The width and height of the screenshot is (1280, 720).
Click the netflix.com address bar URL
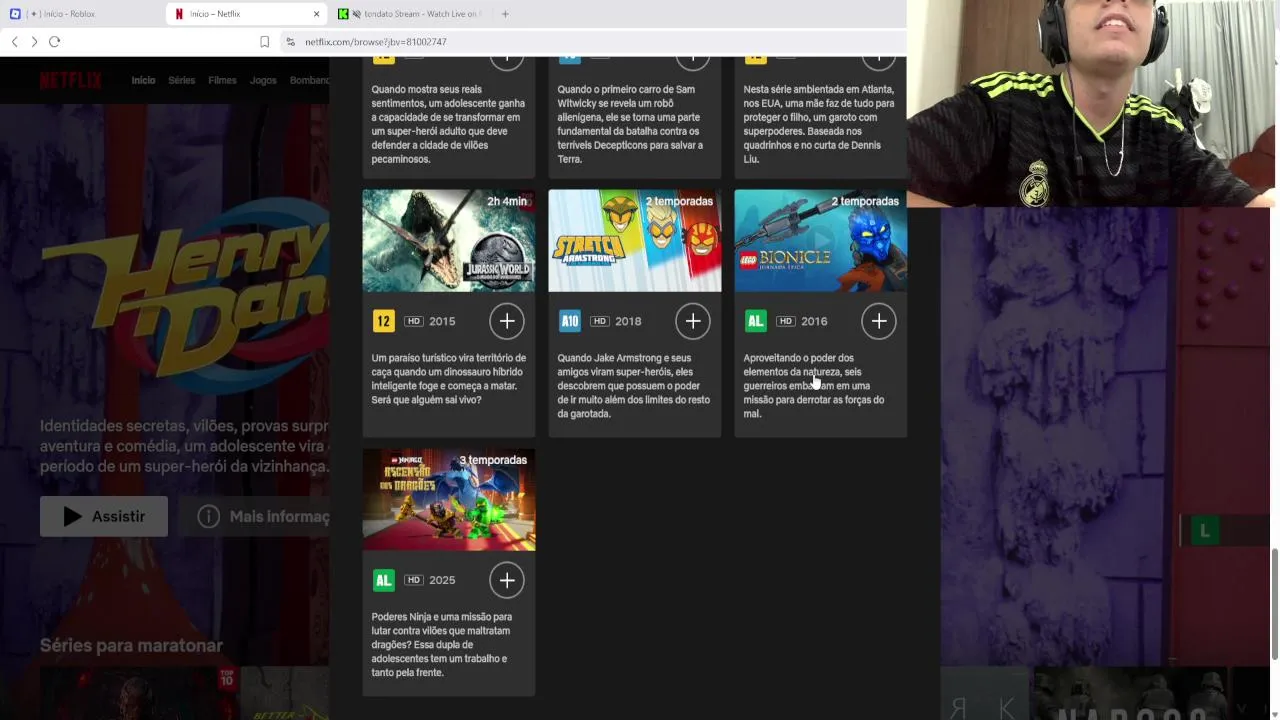pyautogui.click(x=376, y=42)
